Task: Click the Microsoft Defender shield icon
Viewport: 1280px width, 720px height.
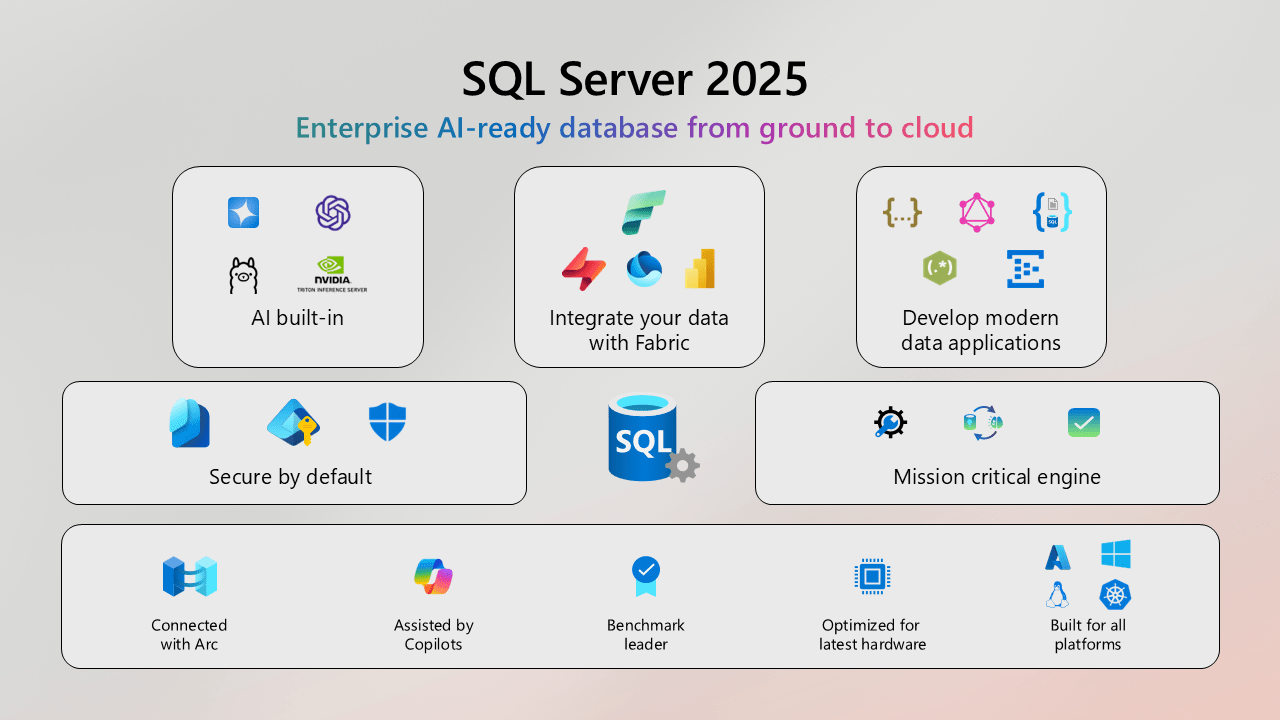Action: 387,423
